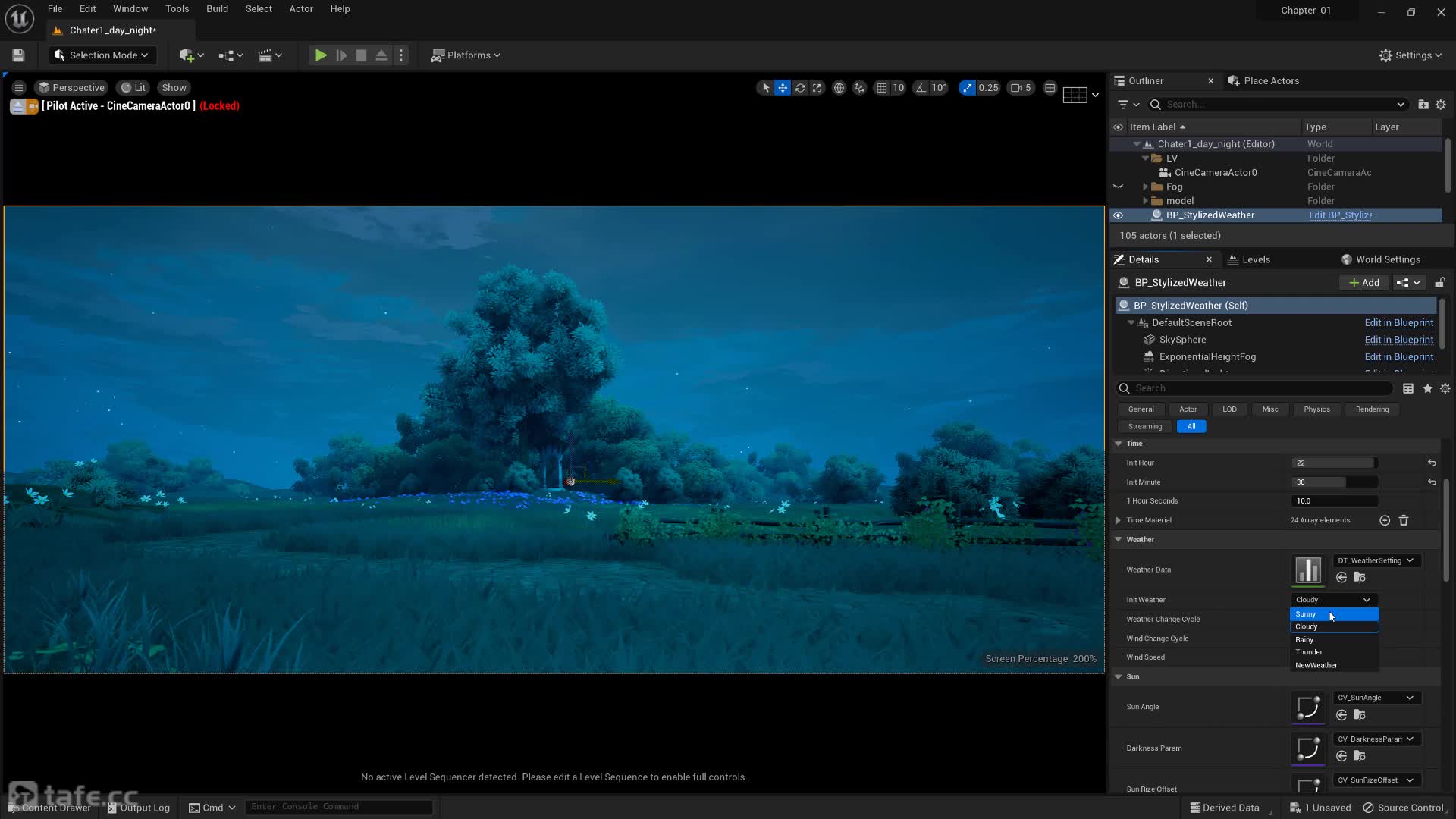Filter details by the Rendering category

click(1372, 409)
